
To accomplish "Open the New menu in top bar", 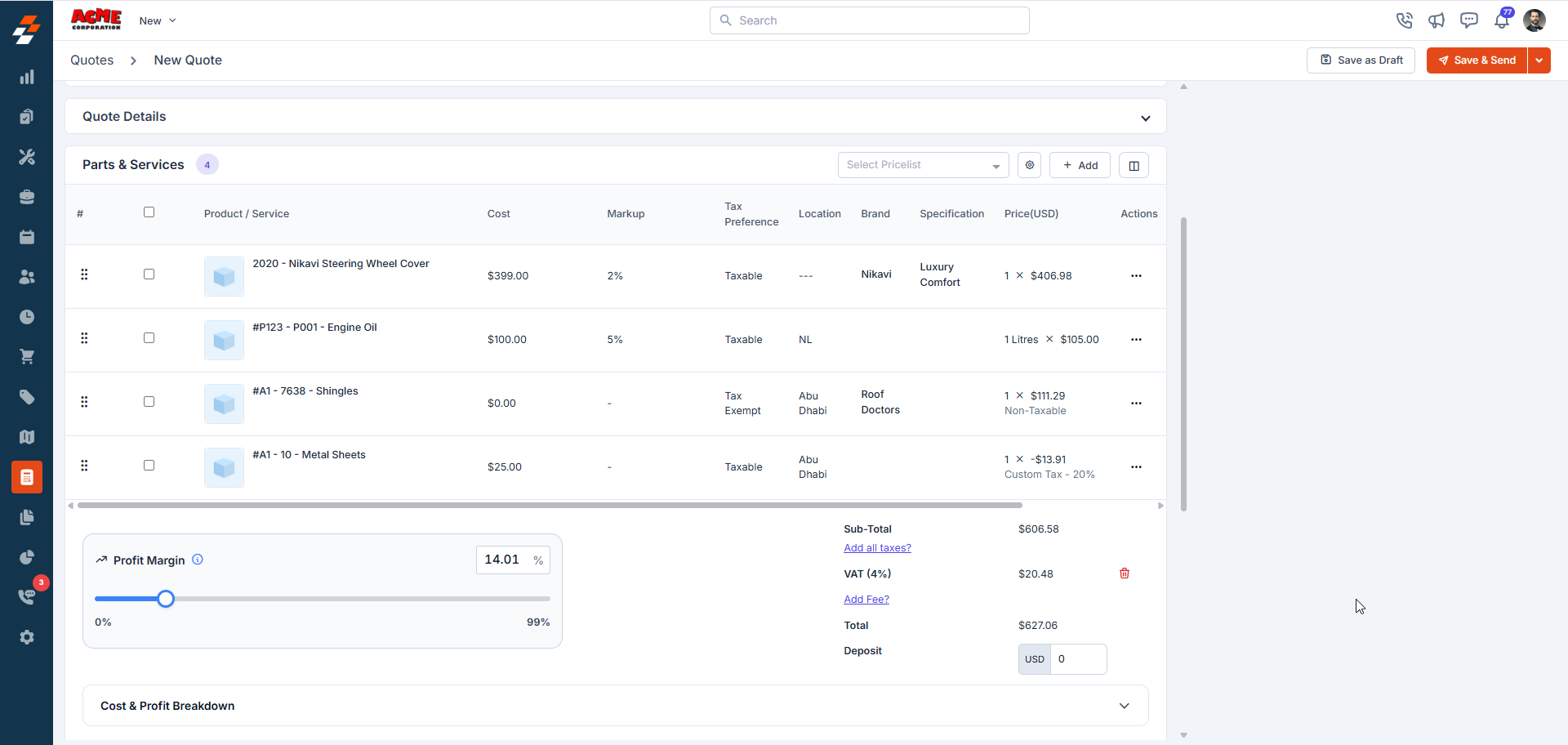I will tap(158, 20).
